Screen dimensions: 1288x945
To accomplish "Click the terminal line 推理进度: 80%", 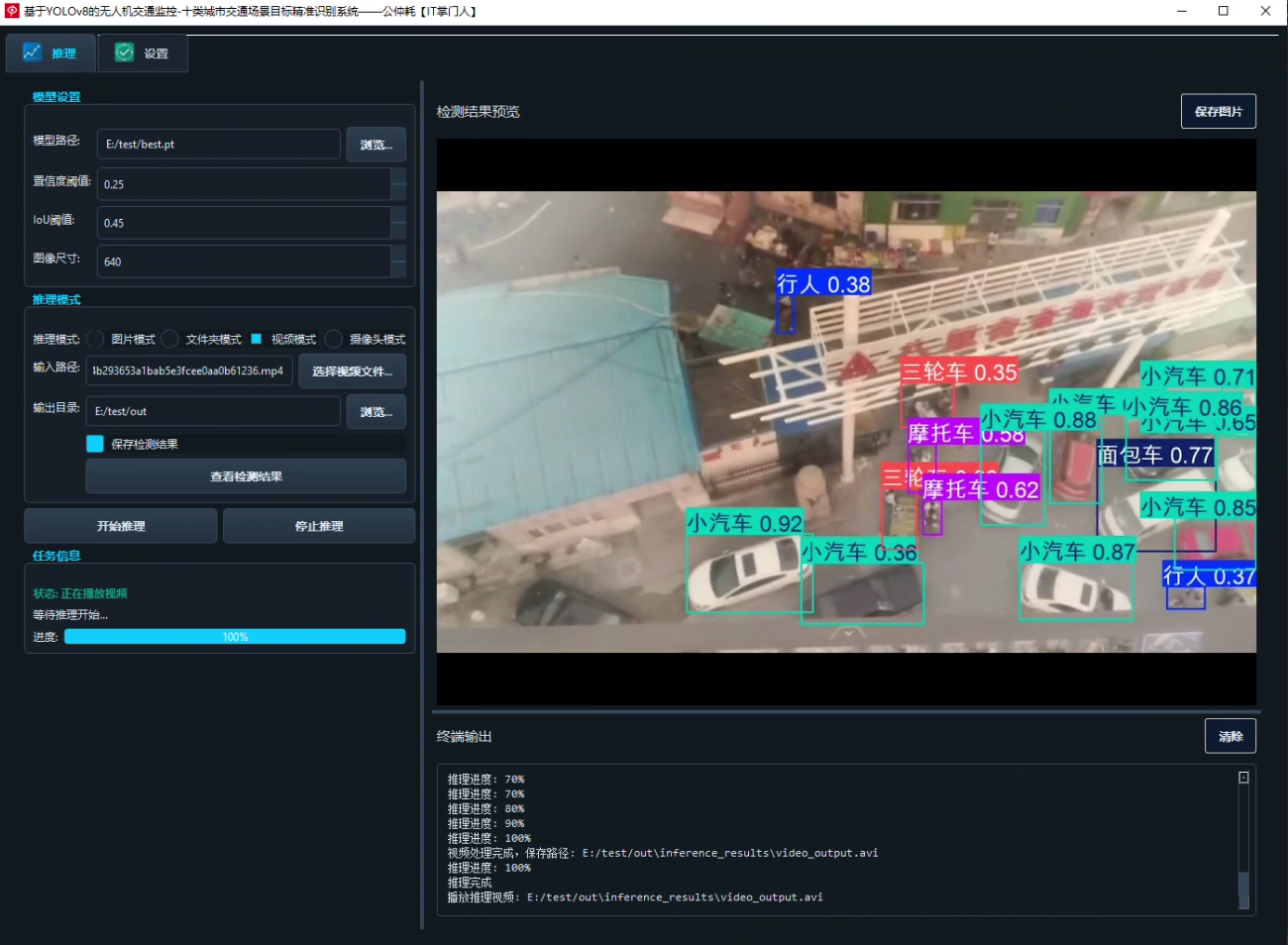I will tap(485, 808).
